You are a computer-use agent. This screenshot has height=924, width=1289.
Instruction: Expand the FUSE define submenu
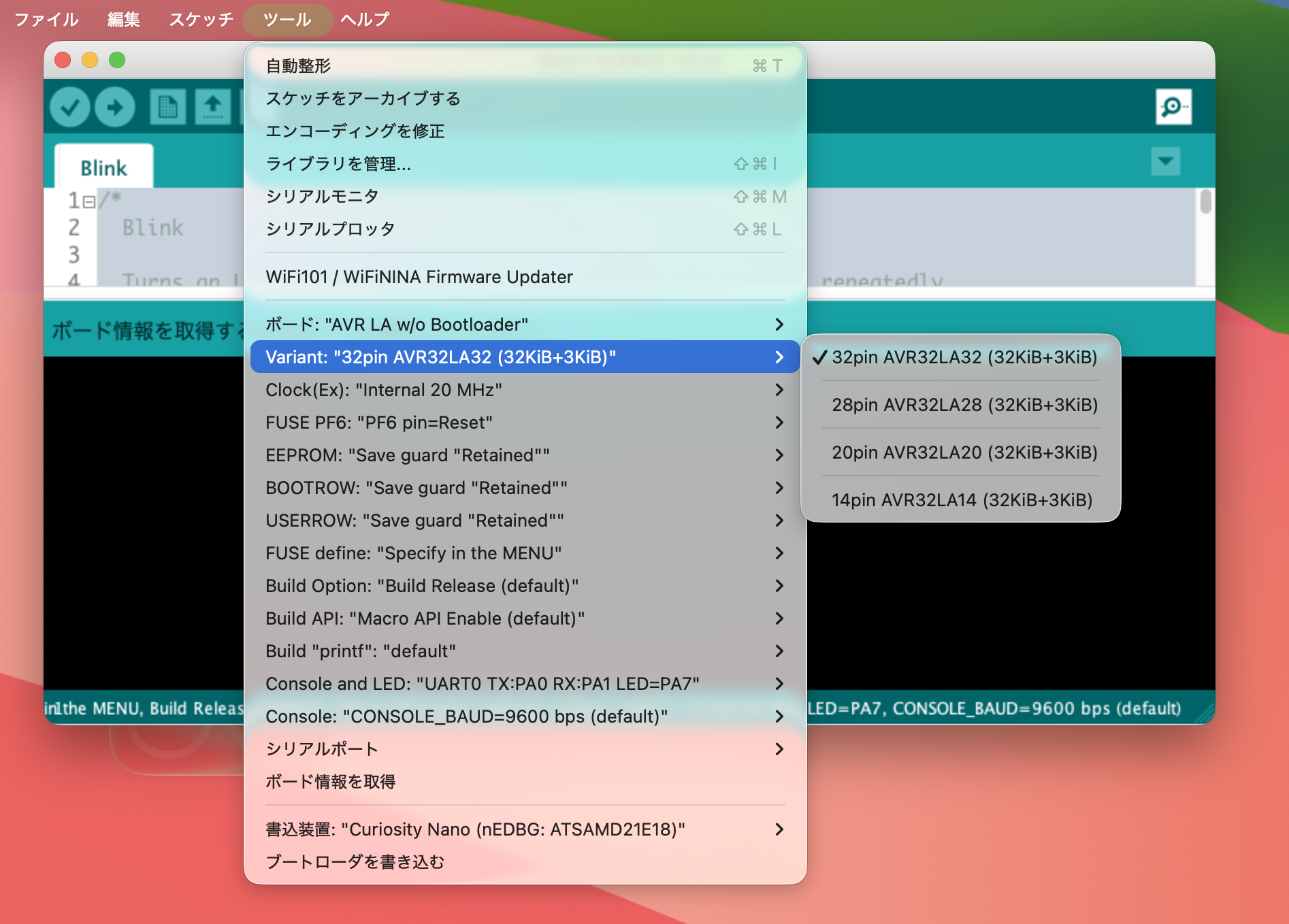525,553
